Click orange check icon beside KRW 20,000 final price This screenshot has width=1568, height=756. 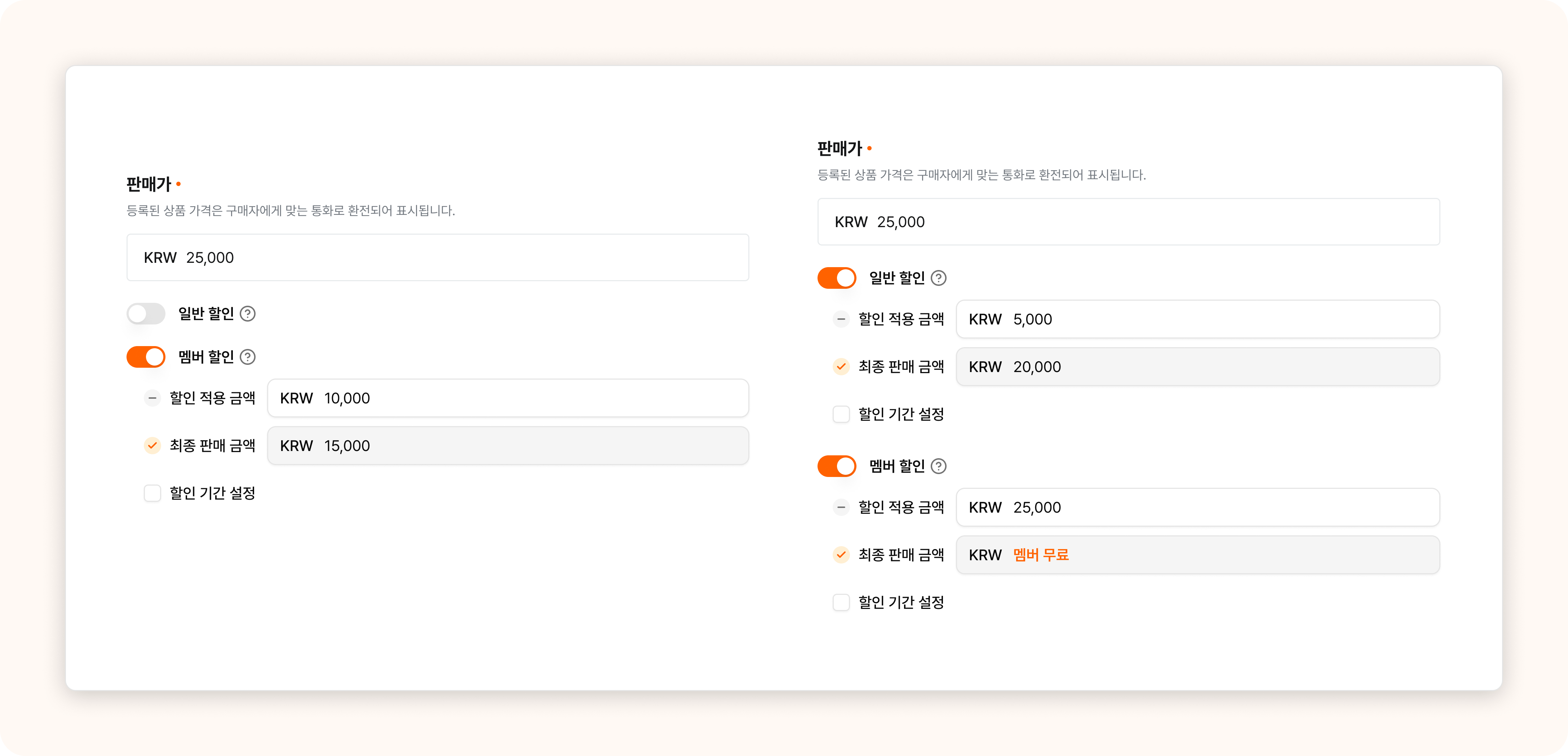click(x=841, y=366)
